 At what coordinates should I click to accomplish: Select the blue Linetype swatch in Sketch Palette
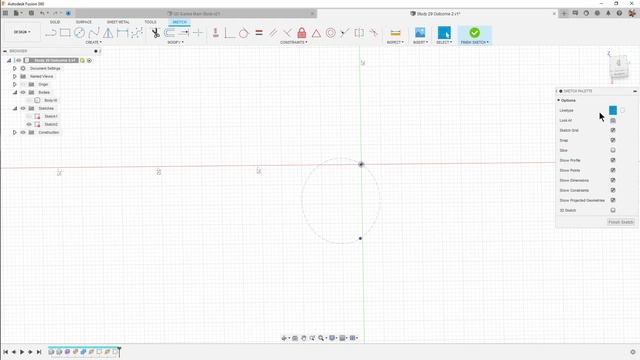pos(613,110)
